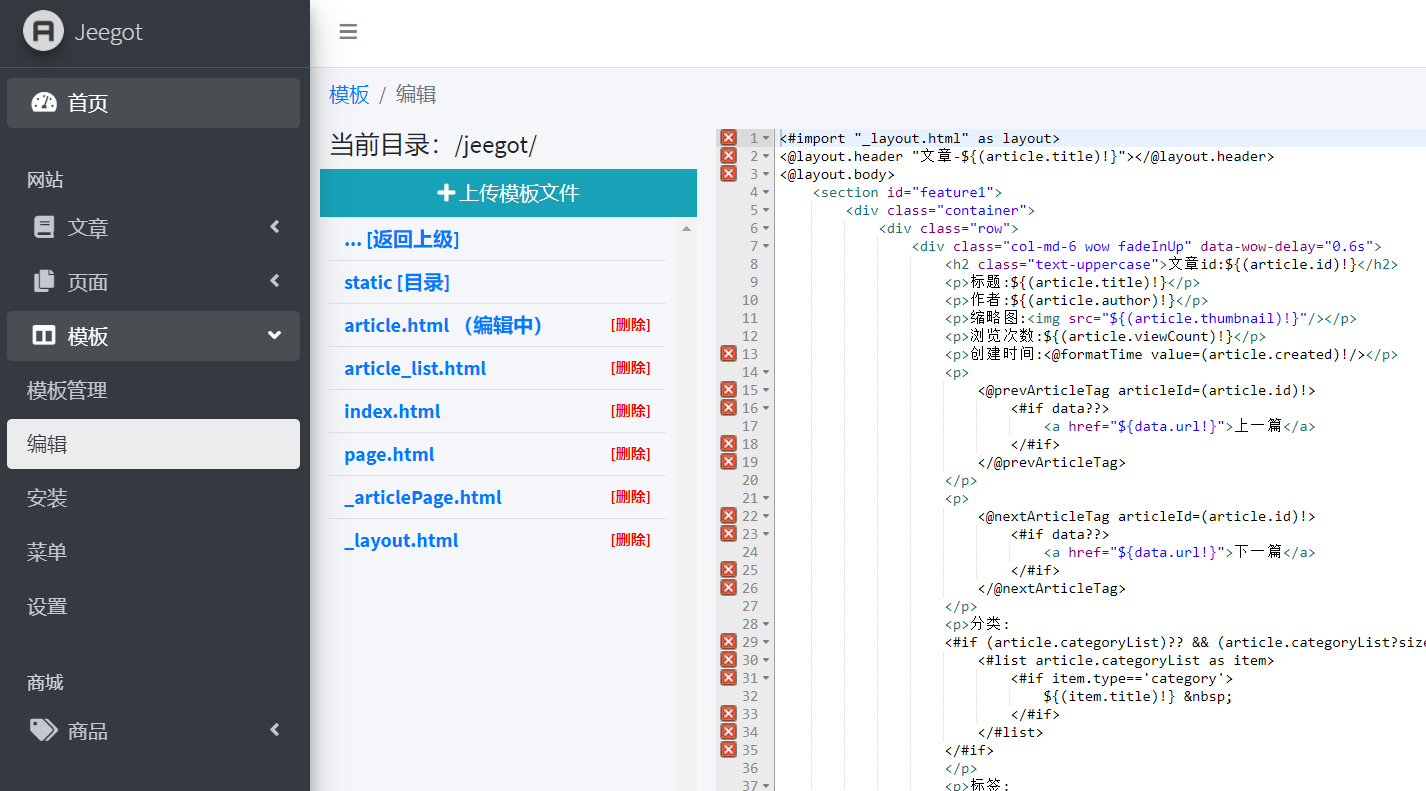Click the columns icon next to 模板

(44, 336)
